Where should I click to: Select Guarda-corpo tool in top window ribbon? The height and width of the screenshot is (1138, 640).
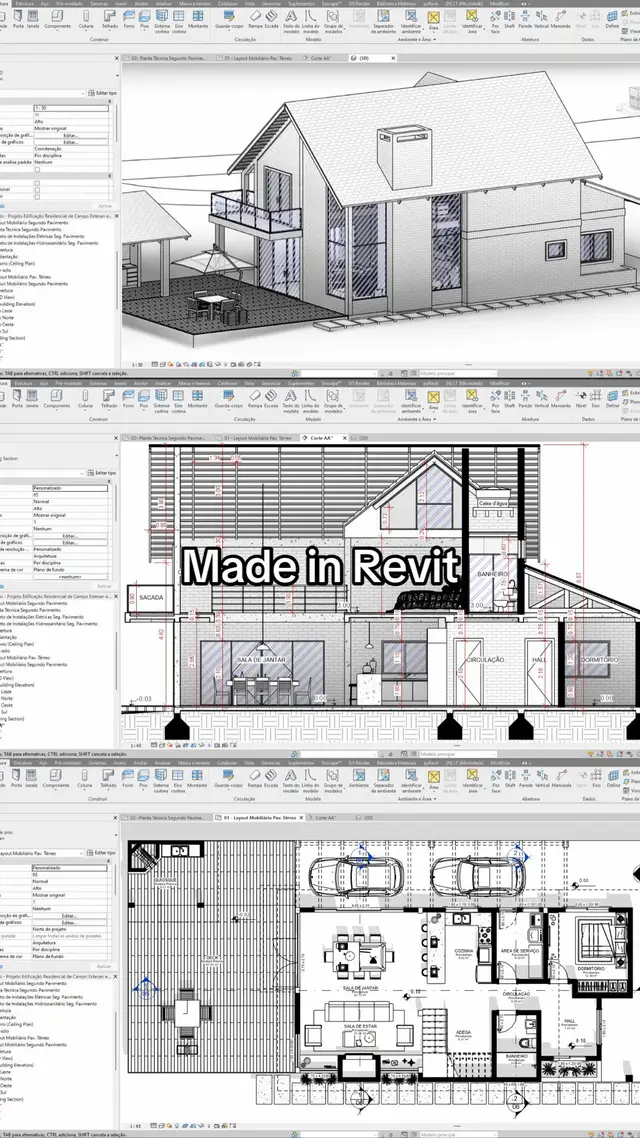[229, 20]
